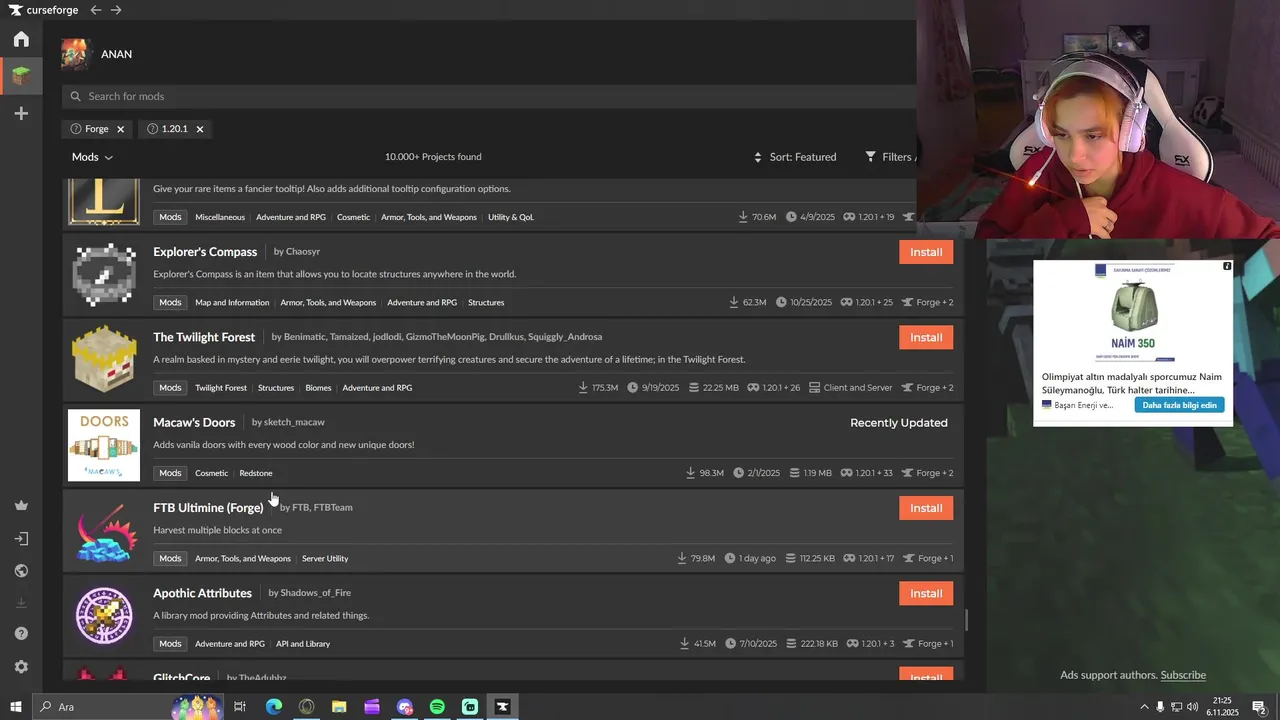Open the Filters panel
Image resolution: width=1280 pixels, height=720 pixels.
(890, 157)
